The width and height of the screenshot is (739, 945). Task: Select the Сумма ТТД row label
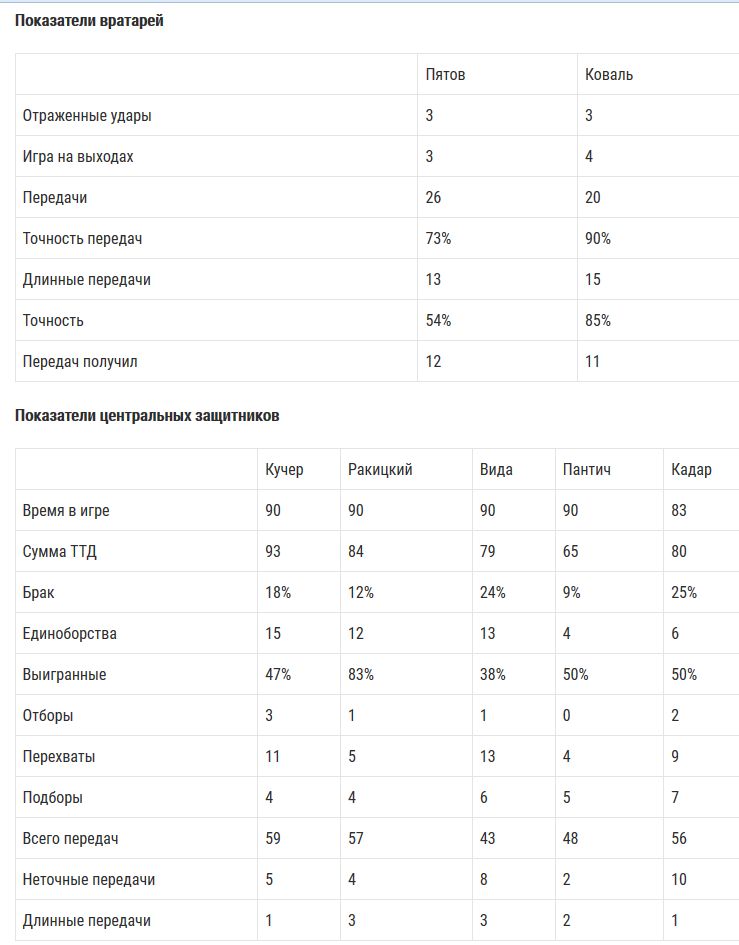point(60,552)
